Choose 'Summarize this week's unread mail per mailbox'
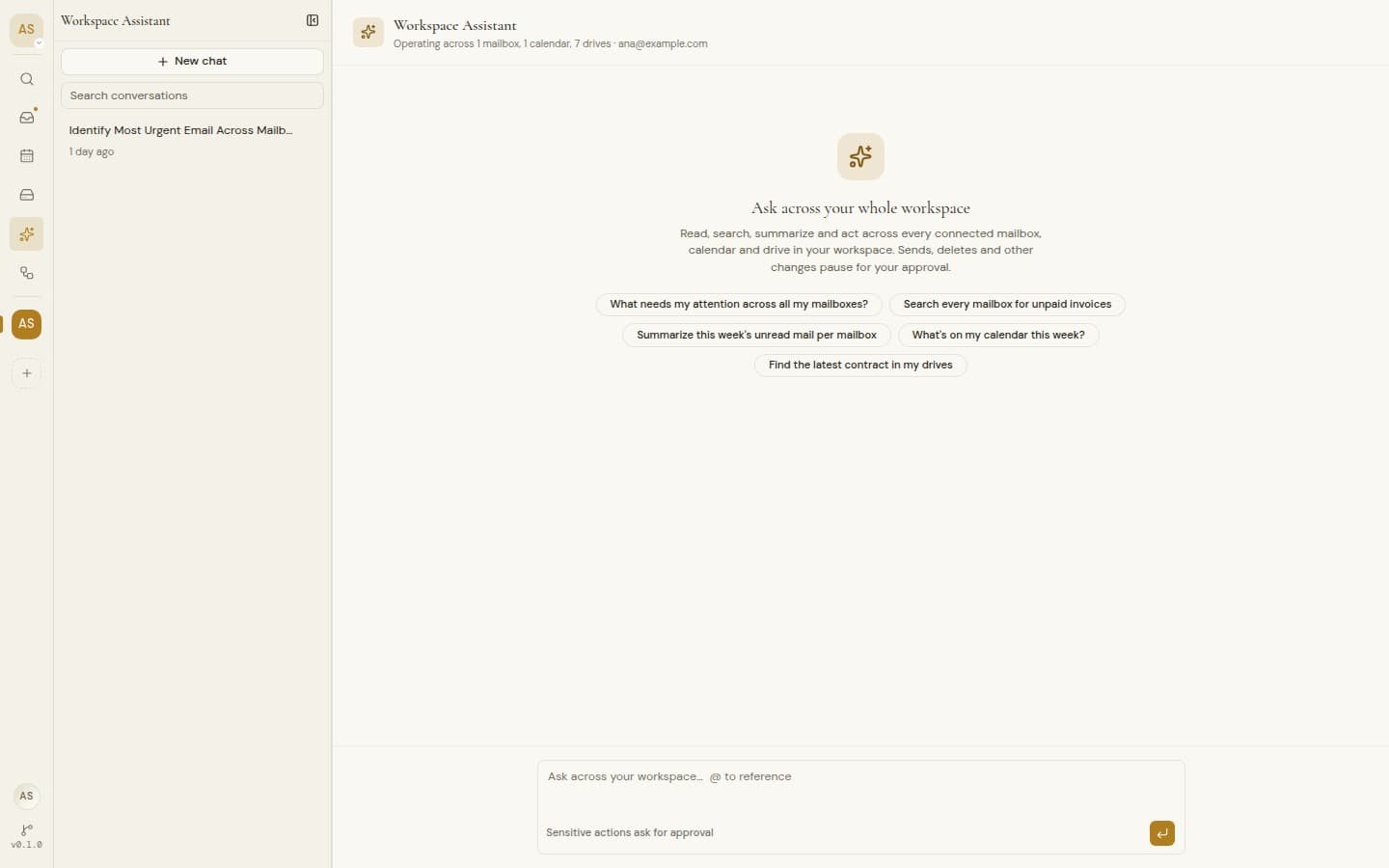 point(756,336)
